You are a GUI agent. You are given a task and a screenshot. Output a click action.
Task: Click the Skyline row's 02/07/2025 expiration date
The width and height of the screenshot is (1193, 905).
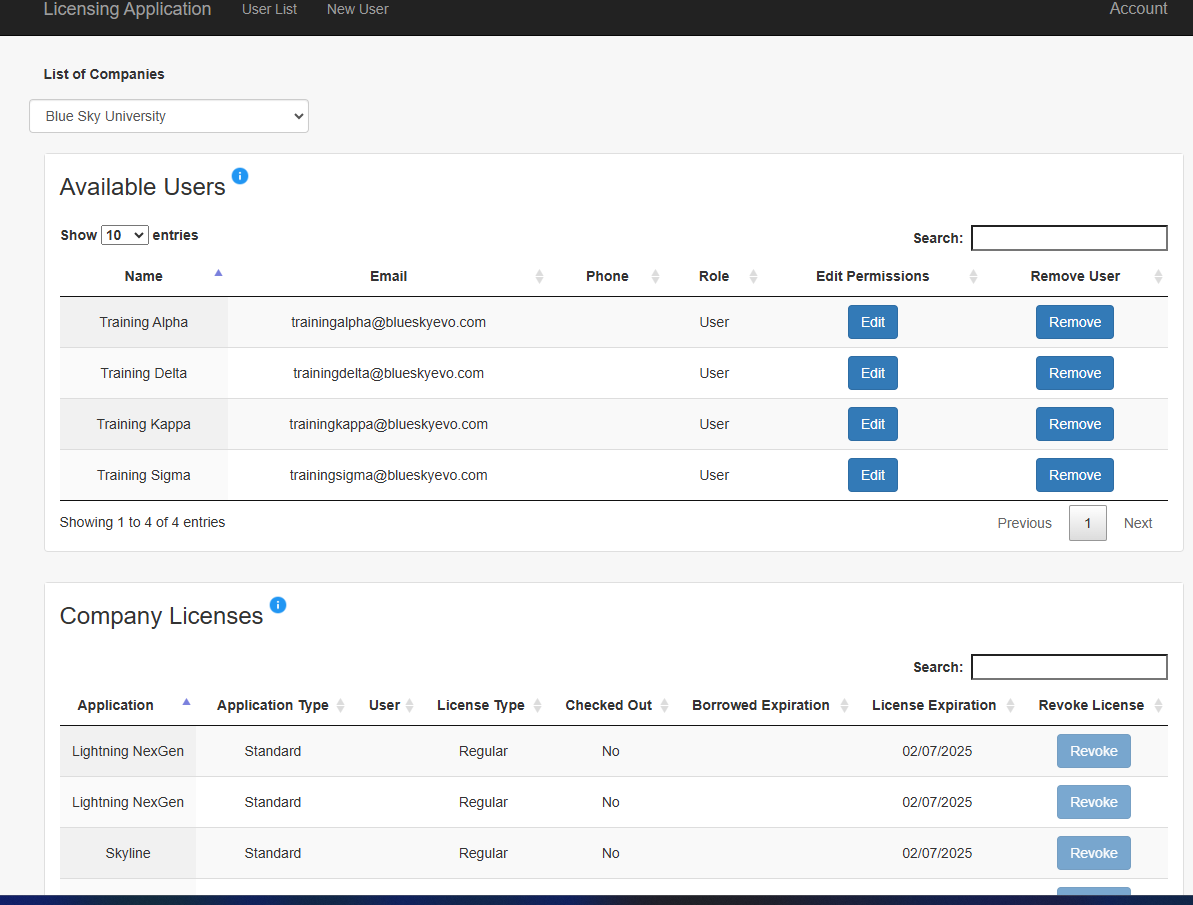[937, 853]
